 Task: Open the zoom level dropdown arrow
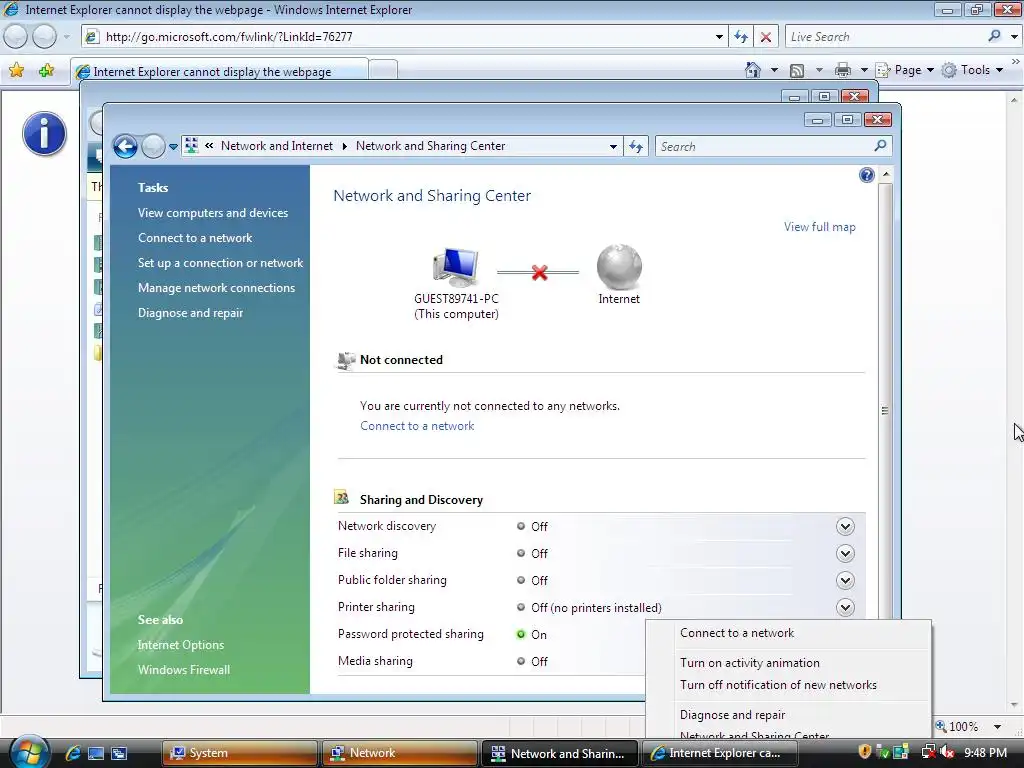(997, 726)
